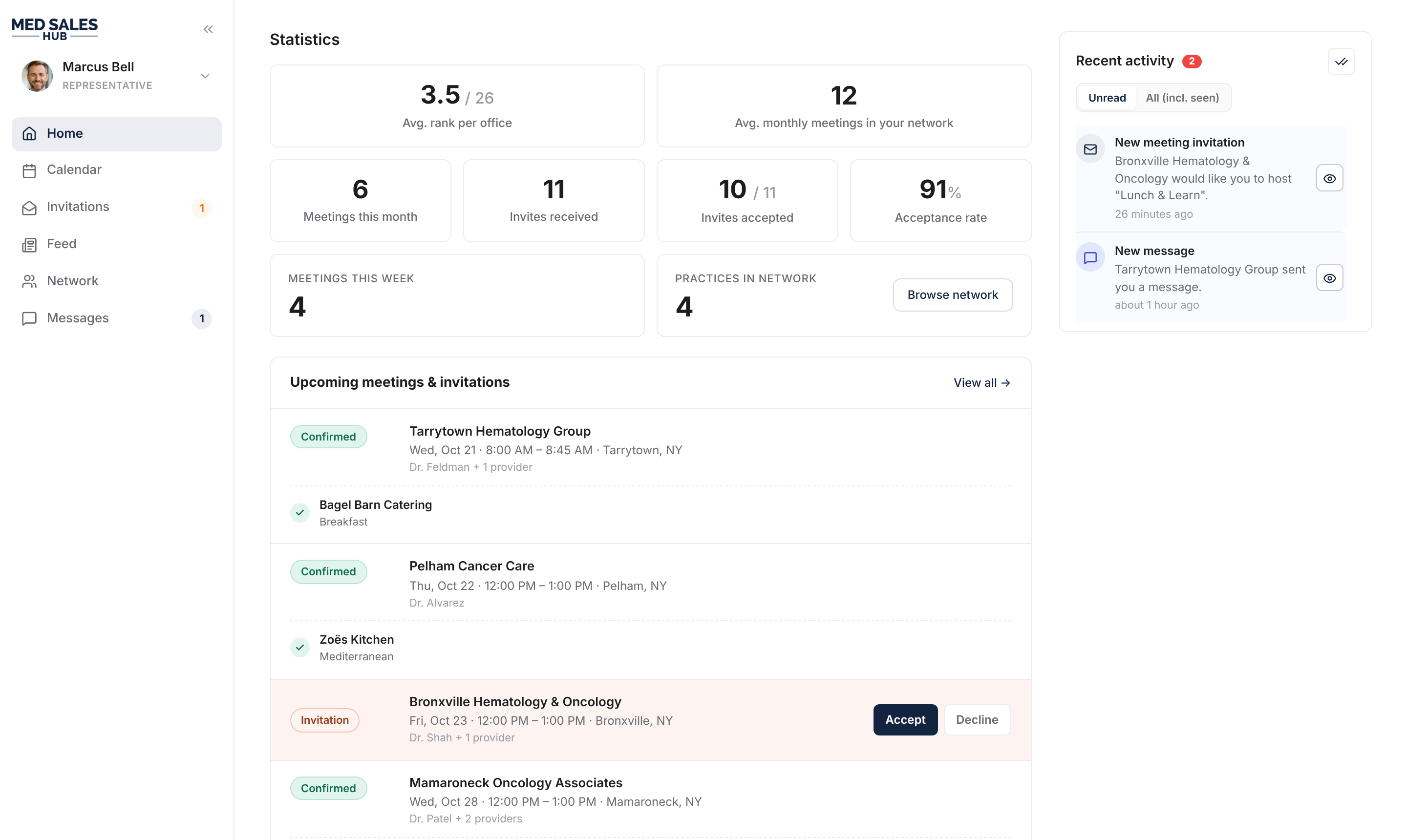Click the Invites accepted card
The height and width of the screenshot is (840, 1407).
coord(747,200)
